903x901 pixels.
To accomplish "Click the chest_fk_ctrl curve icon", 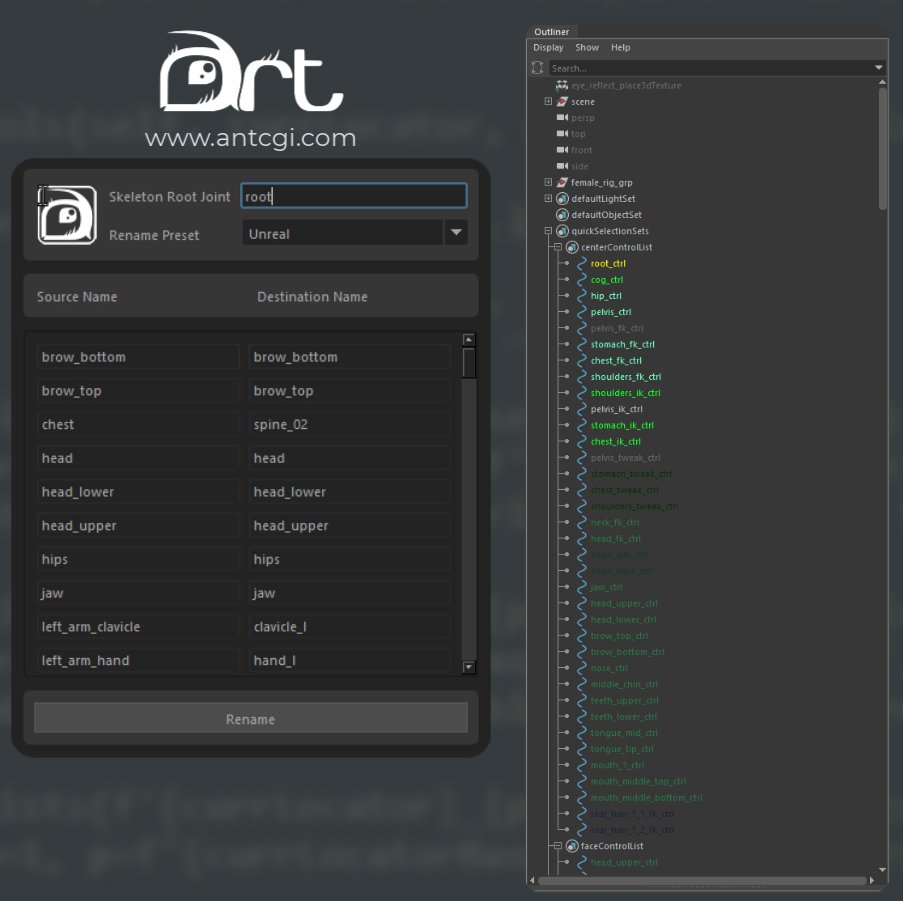I will pyautogui.click(x=582, y=360).
